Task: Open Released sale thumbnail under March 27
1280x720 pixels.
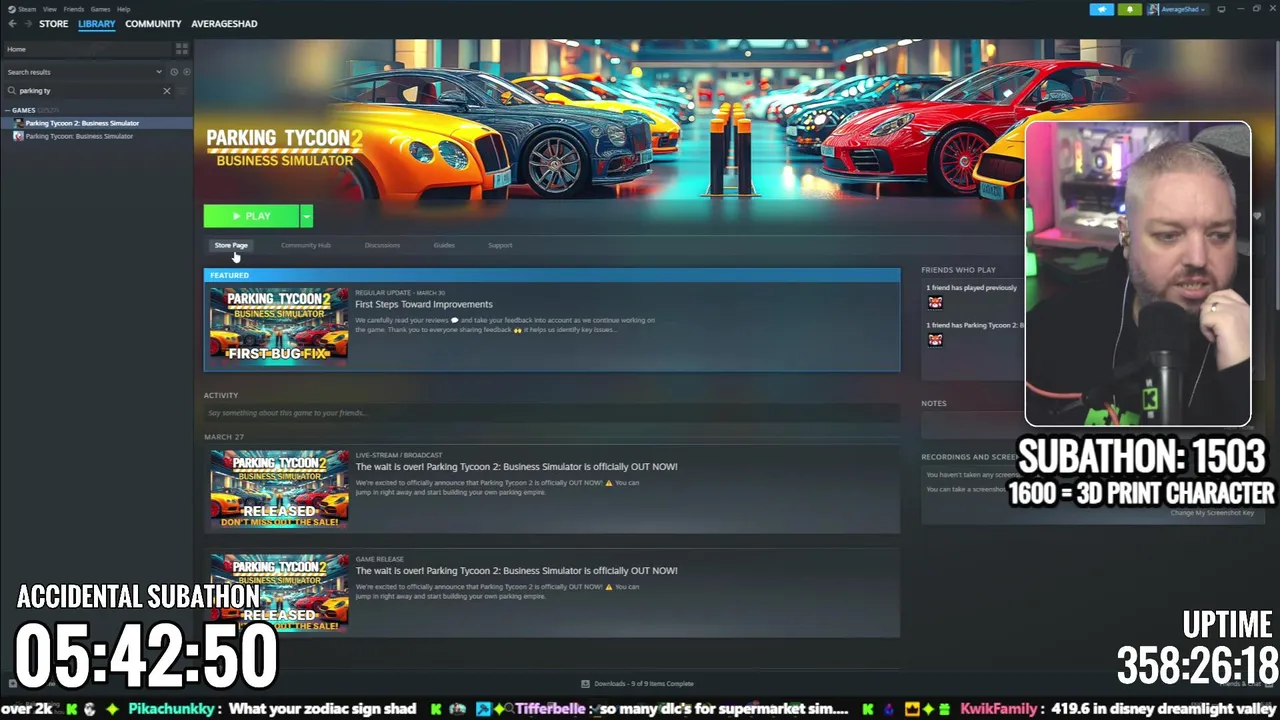Action: click(x=279, y=488)
